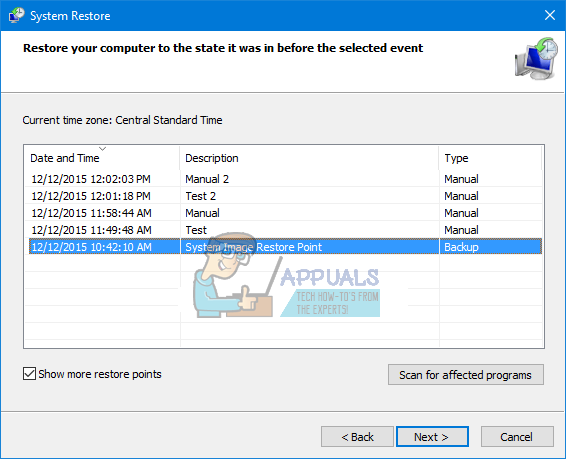Sort list by Description column header
Image resolution: width=566 pixels, height=459 pixels.
pos(309,158)
